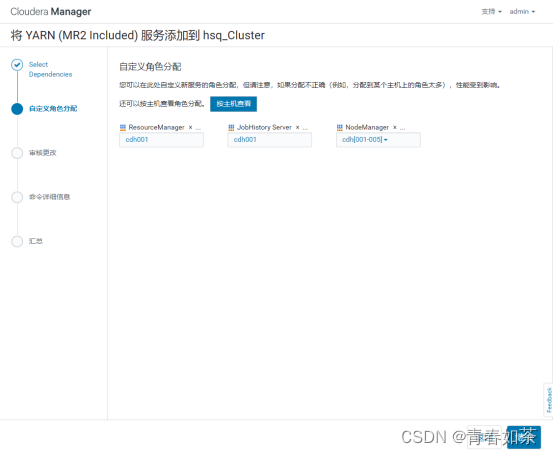Click the NodeManager role label

(x=367, y=127)
